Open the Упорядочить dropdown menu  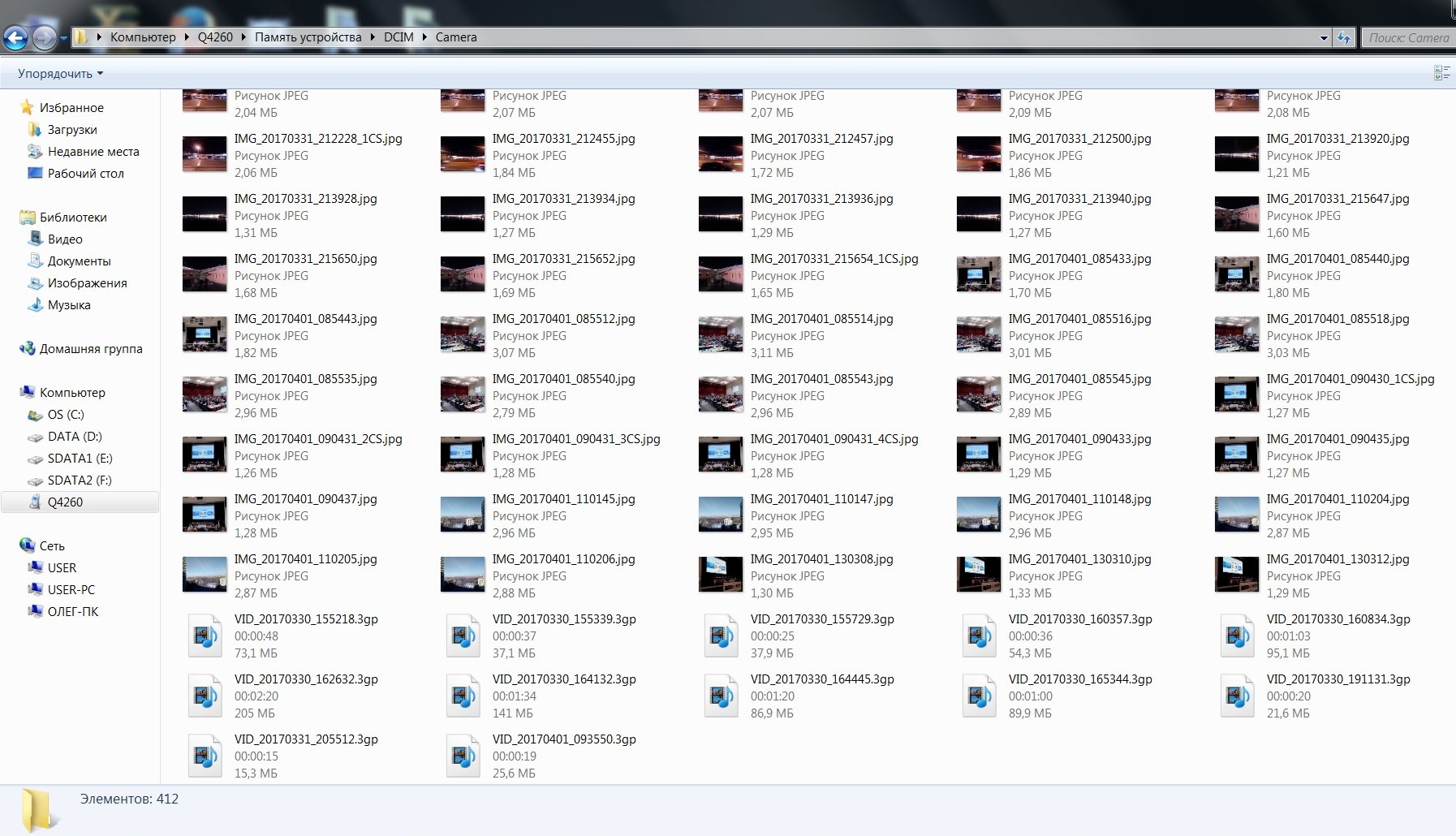point(60,74)
